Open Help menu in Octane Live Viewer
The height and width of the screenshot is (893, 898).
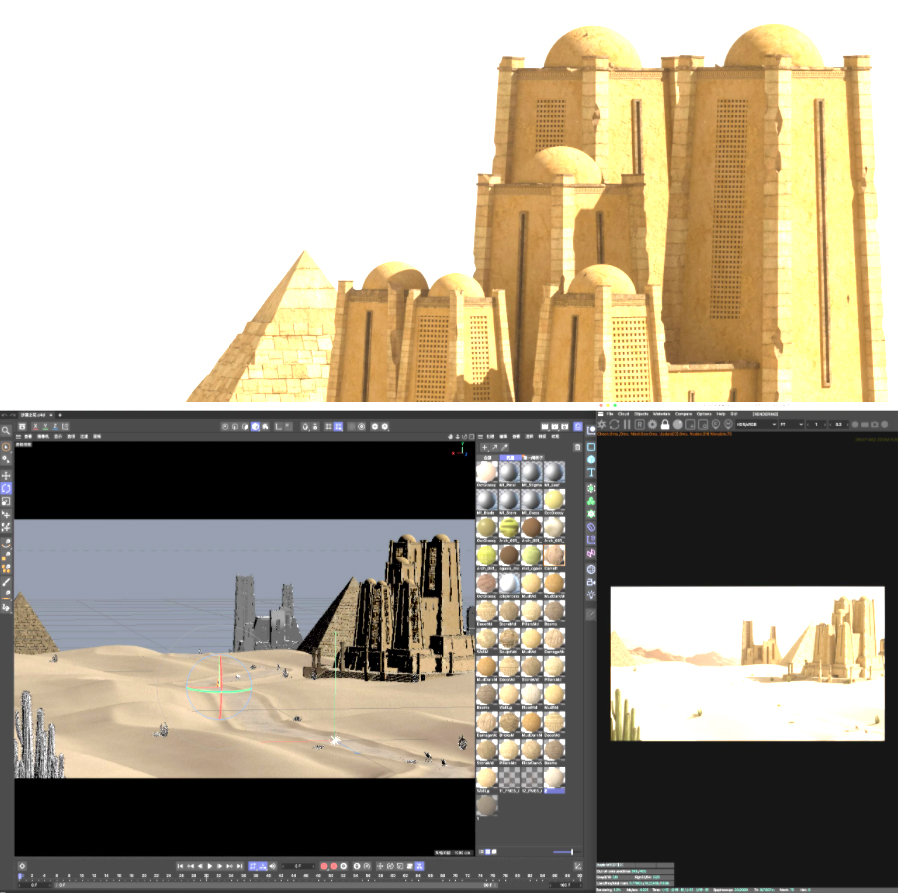pos(721,414)
